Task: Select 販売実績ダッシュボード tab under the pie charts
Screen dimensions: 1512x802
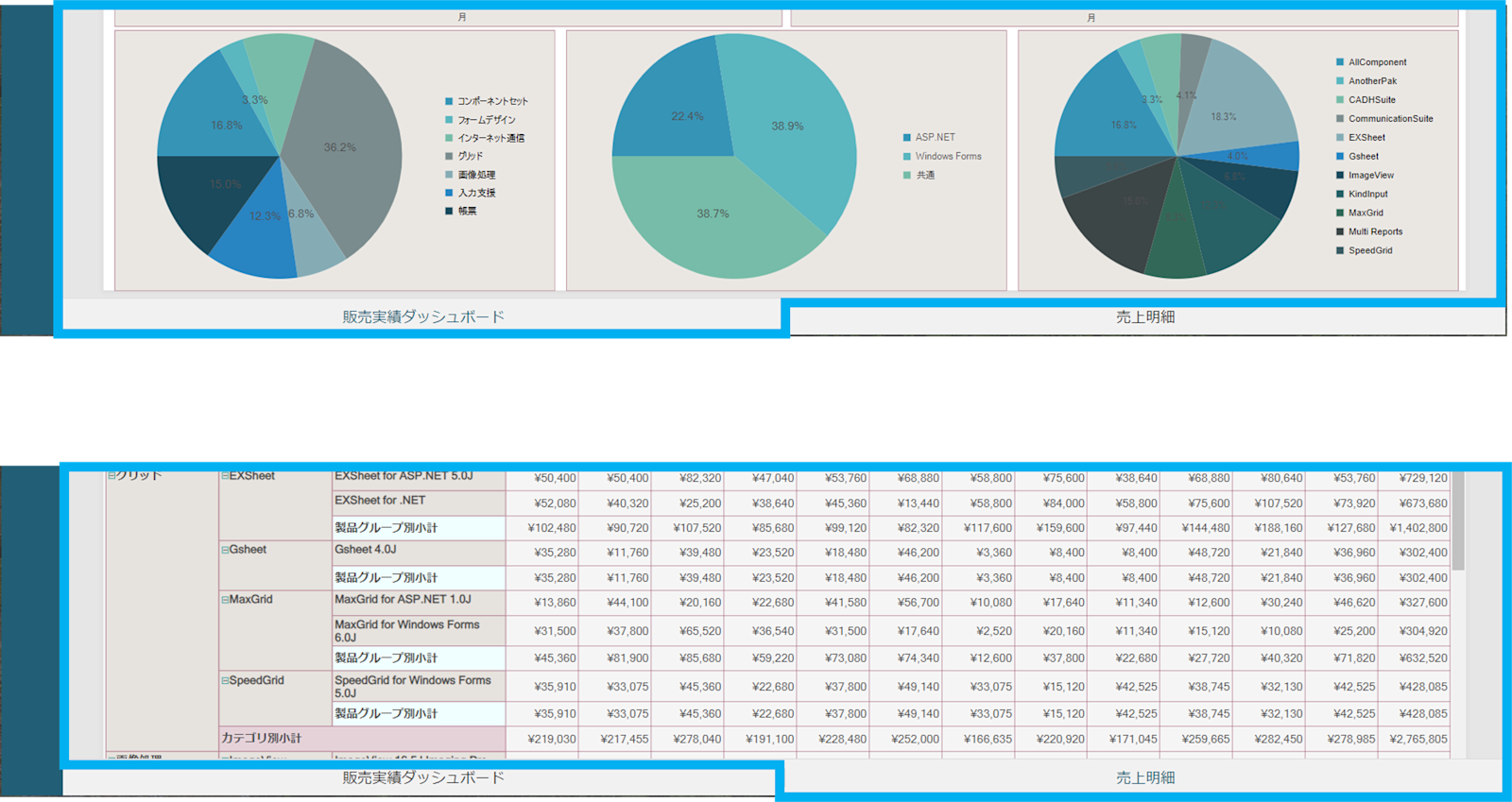Action: pos(423,317)
